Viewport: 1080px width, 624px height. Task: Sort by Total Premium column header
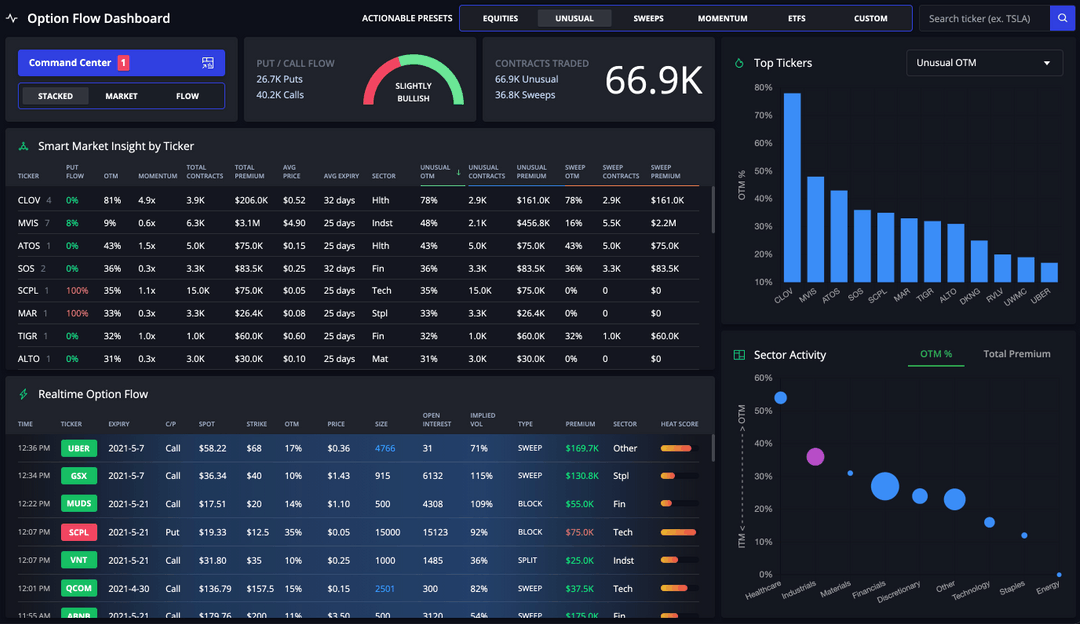[249, 171]
